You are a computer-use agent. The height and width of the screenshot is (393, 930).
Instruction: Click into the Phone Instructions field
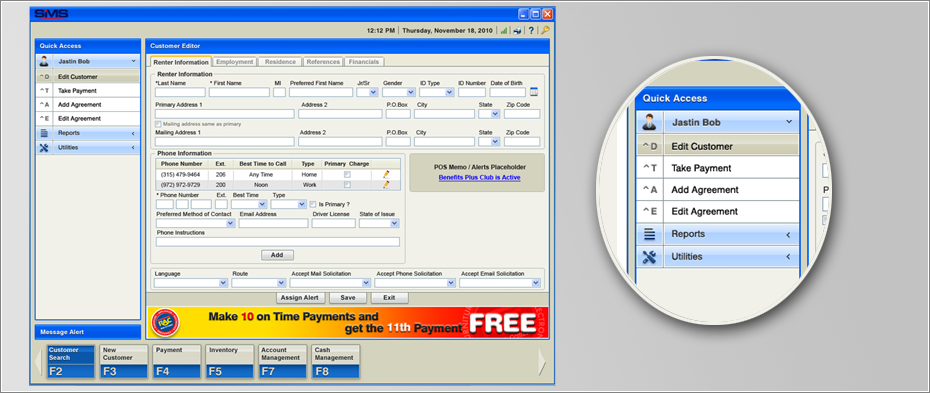[x=278, y=242]
